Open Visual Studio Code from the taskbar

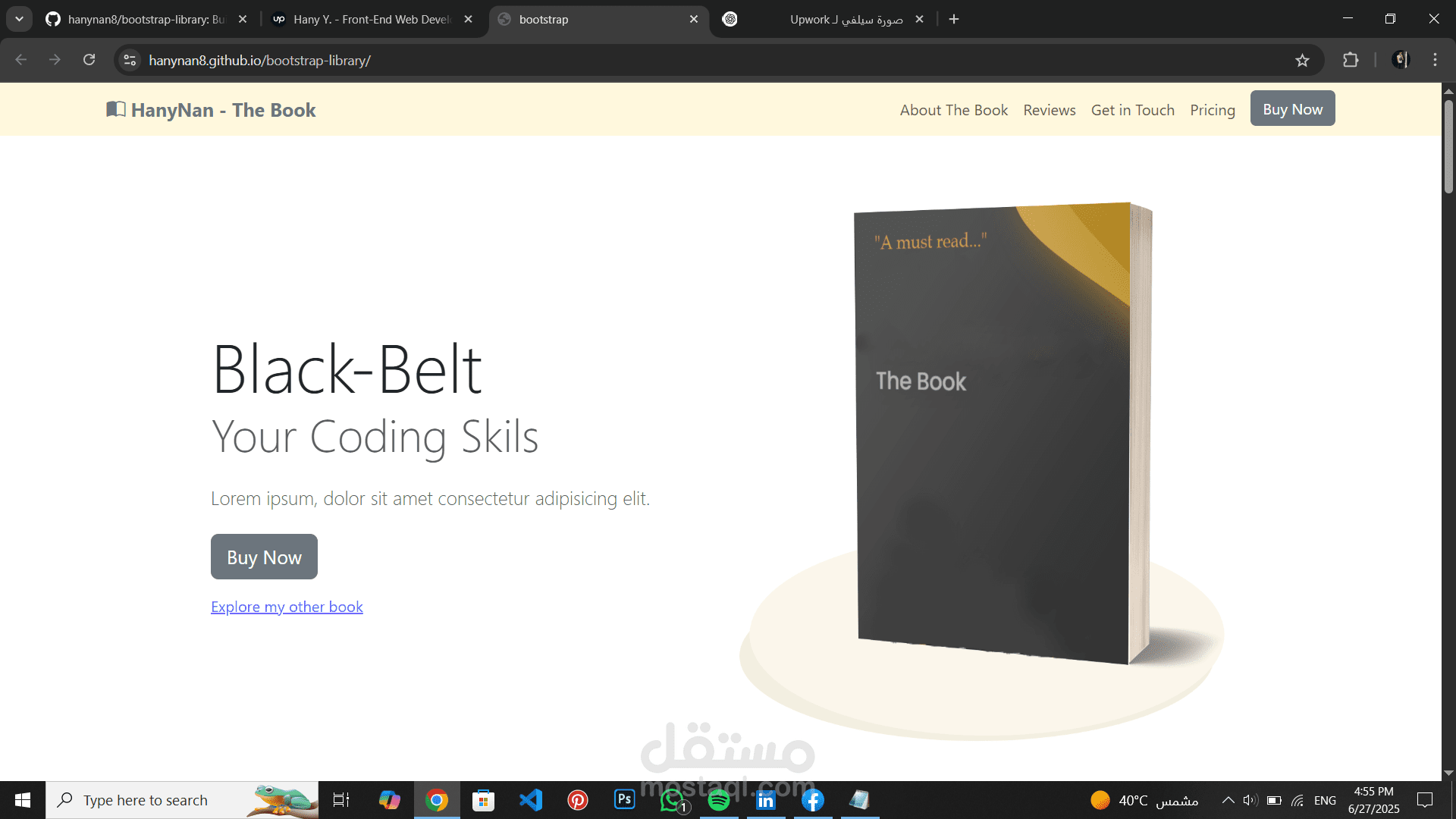(x=530, y=800)
